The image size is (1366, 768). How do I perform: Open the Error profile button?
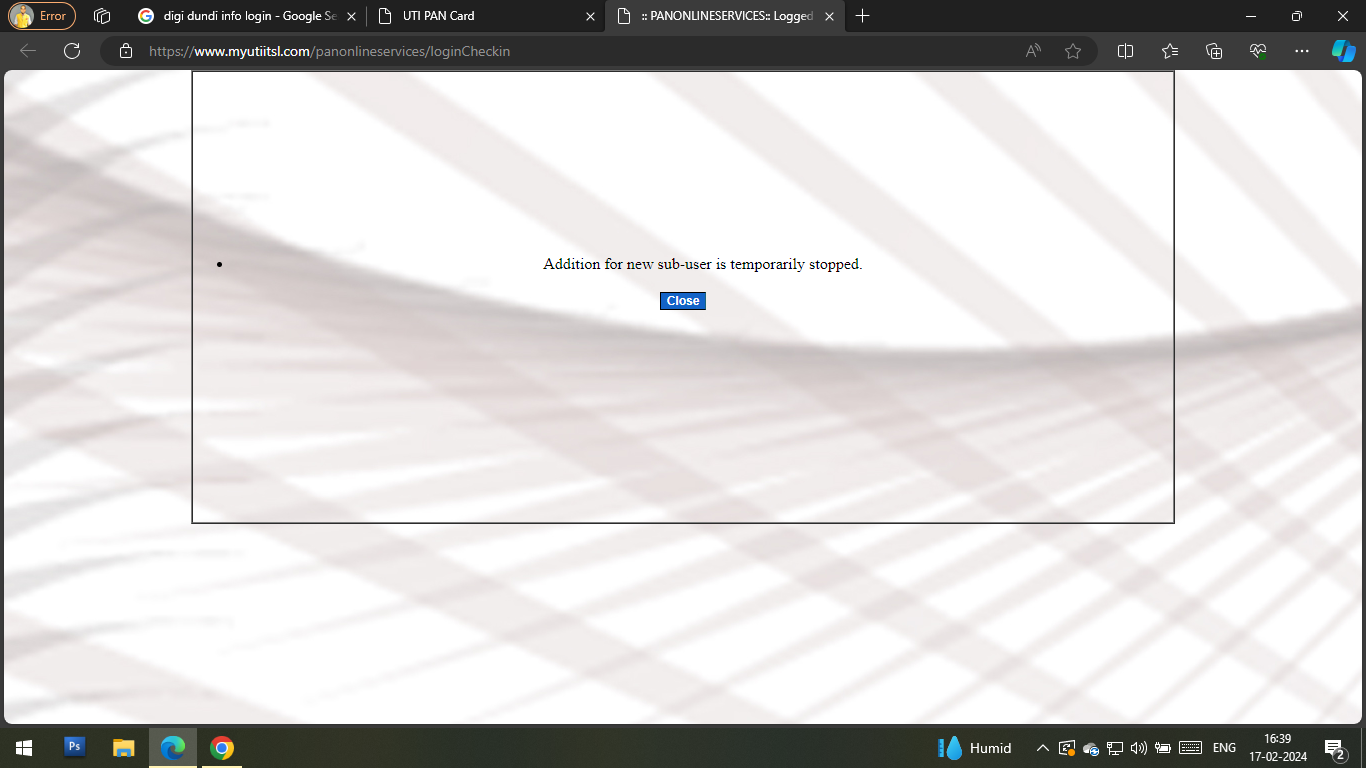coord(42,16)
